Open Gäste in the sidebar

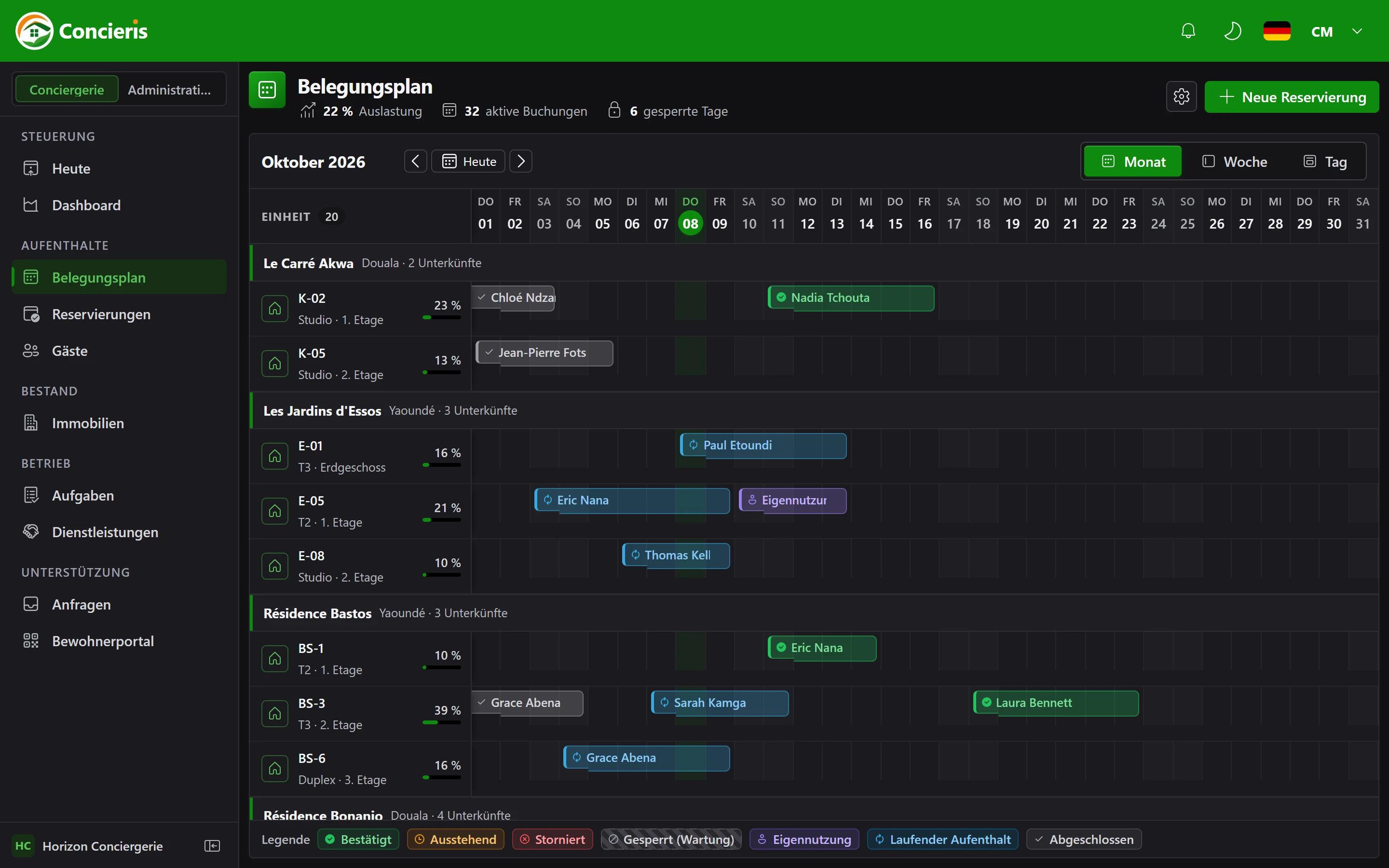click(119, 351)
